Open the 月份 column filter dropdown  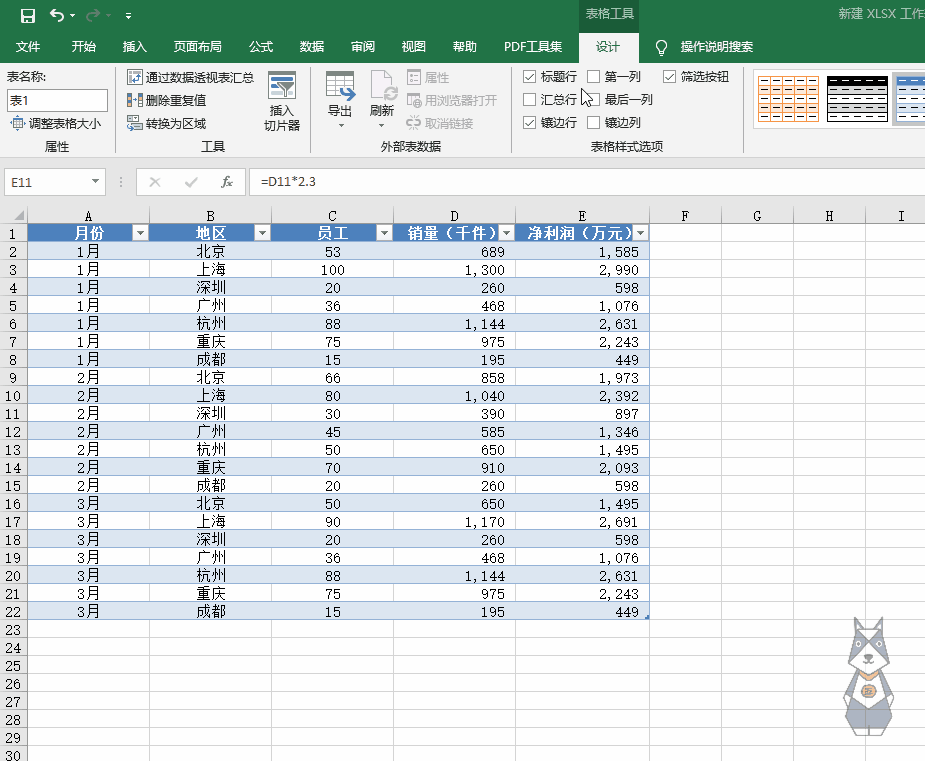tap(140, 233)
